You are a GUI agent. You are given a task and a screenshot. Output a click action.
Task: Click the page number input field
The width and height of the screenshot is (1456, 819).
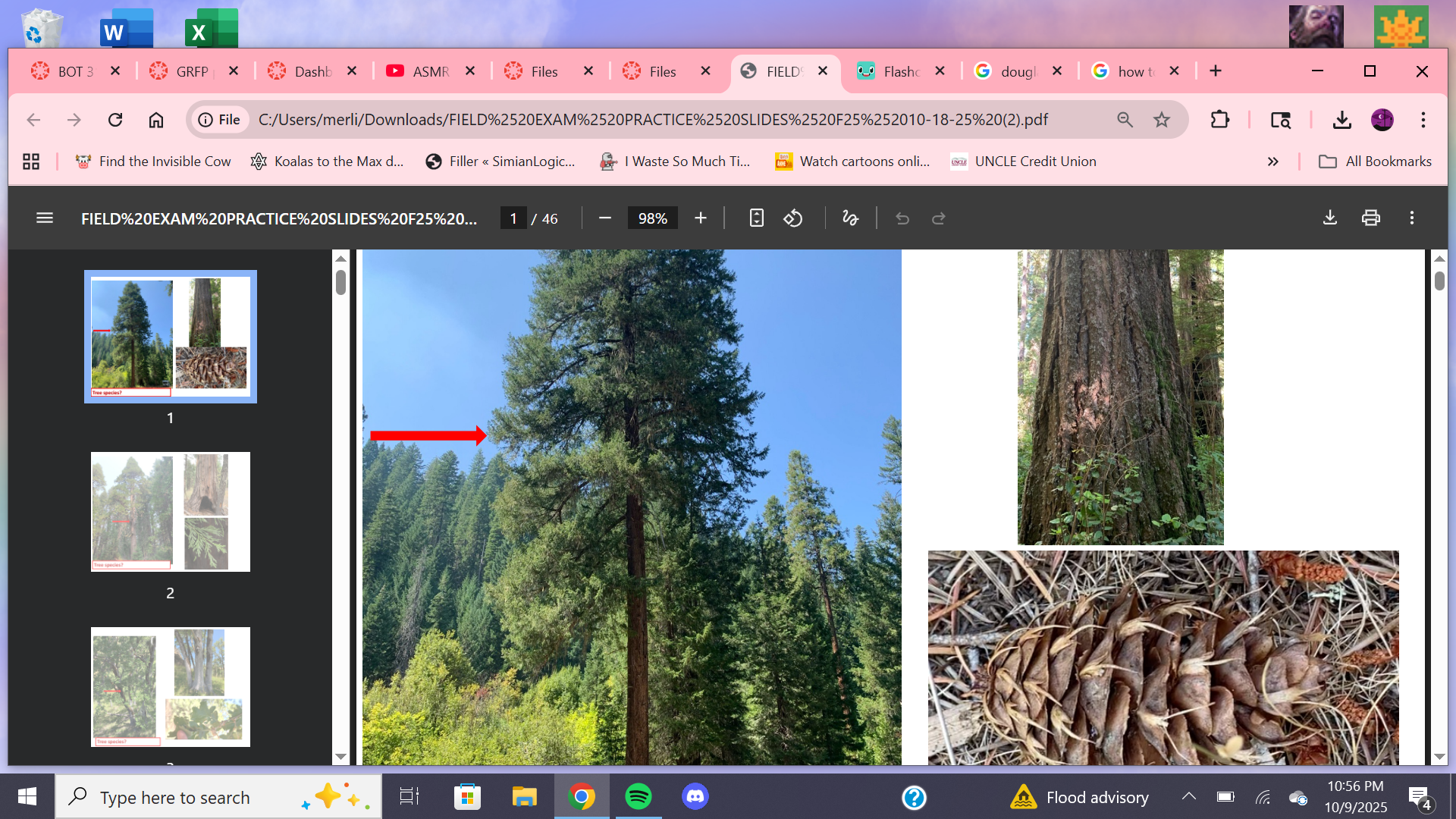513,218
